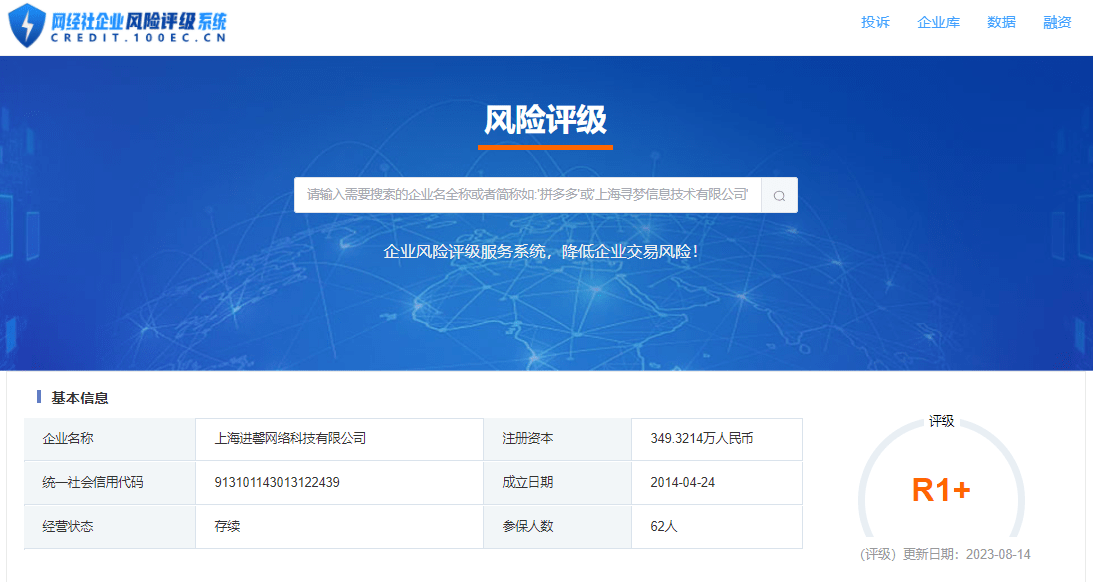Image resolution: width=1093 pixels, height=582 pixels.
Task: Open the 融资 navigation link
Action: (1057, 22)
